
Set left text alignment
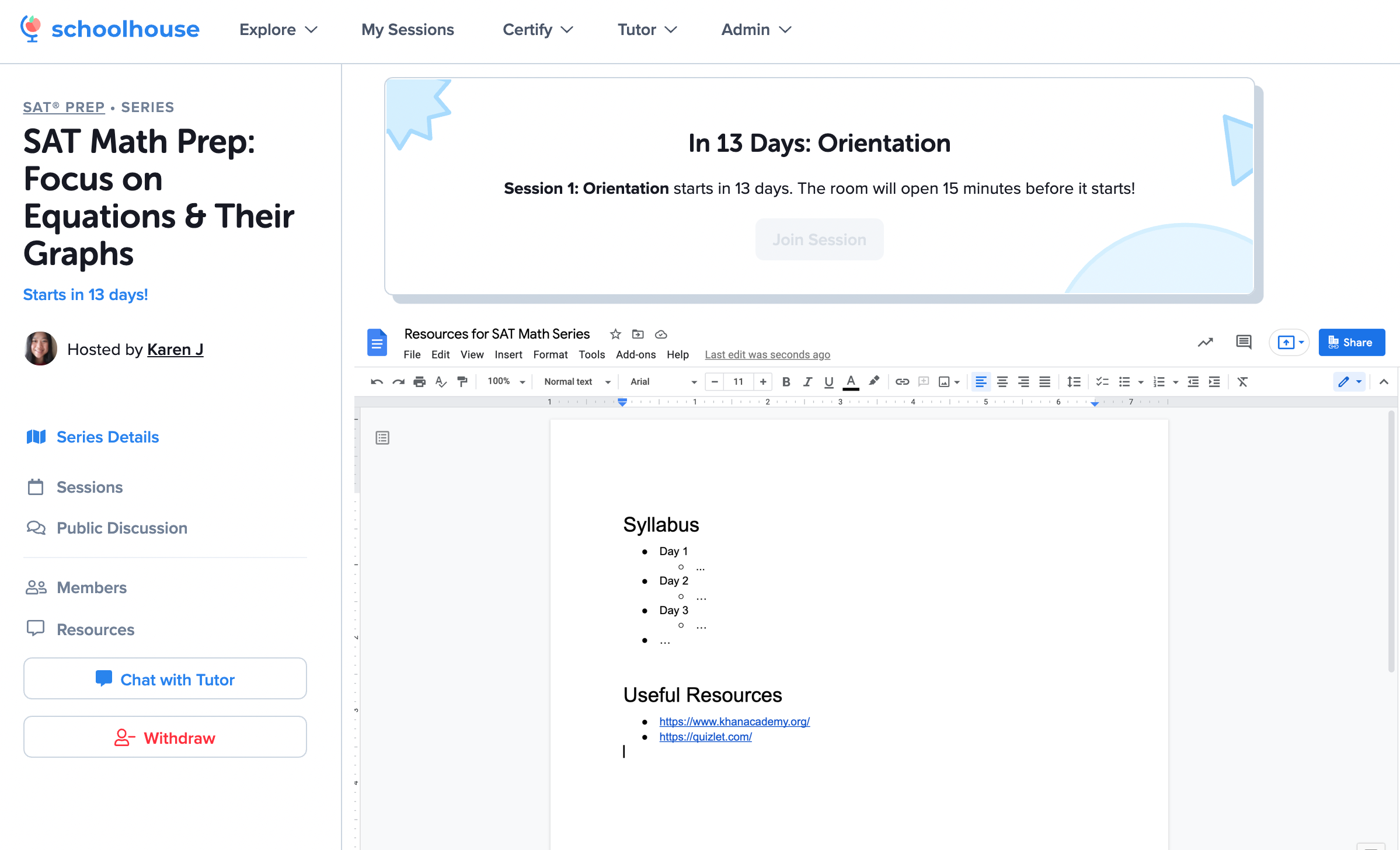(981, 382)
